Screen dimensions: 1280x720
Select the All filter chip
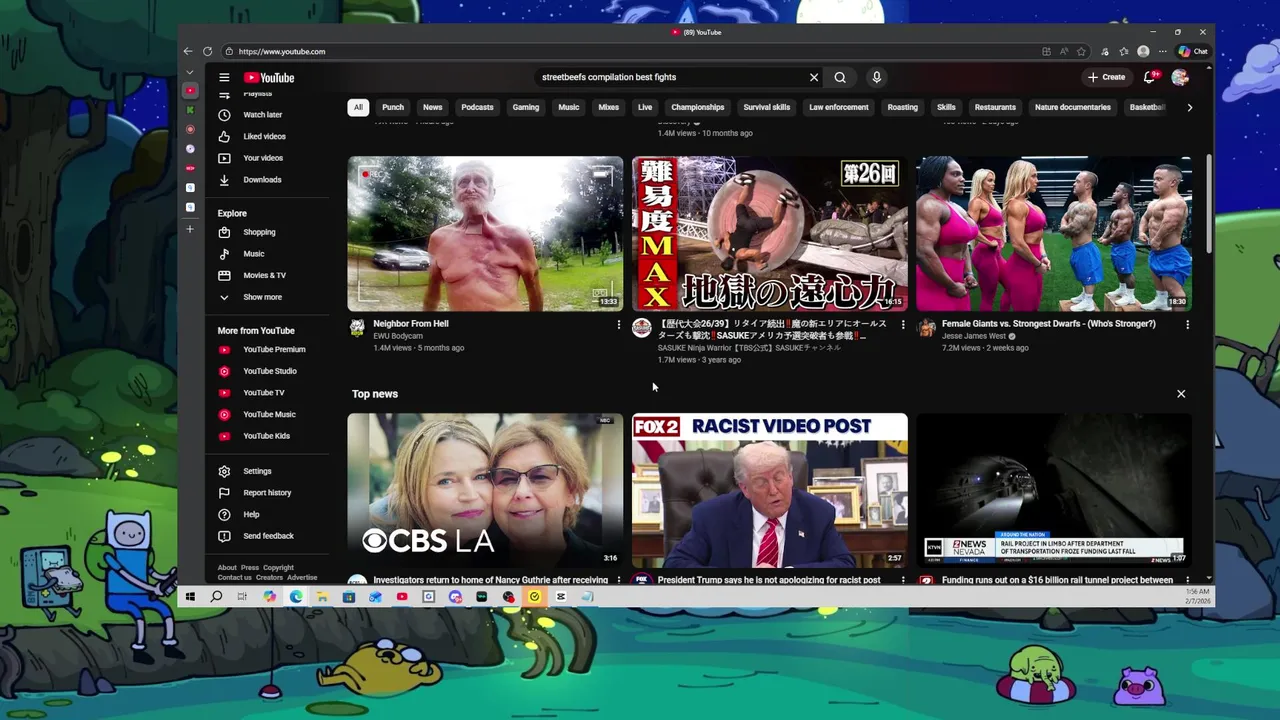coord(358,107)
